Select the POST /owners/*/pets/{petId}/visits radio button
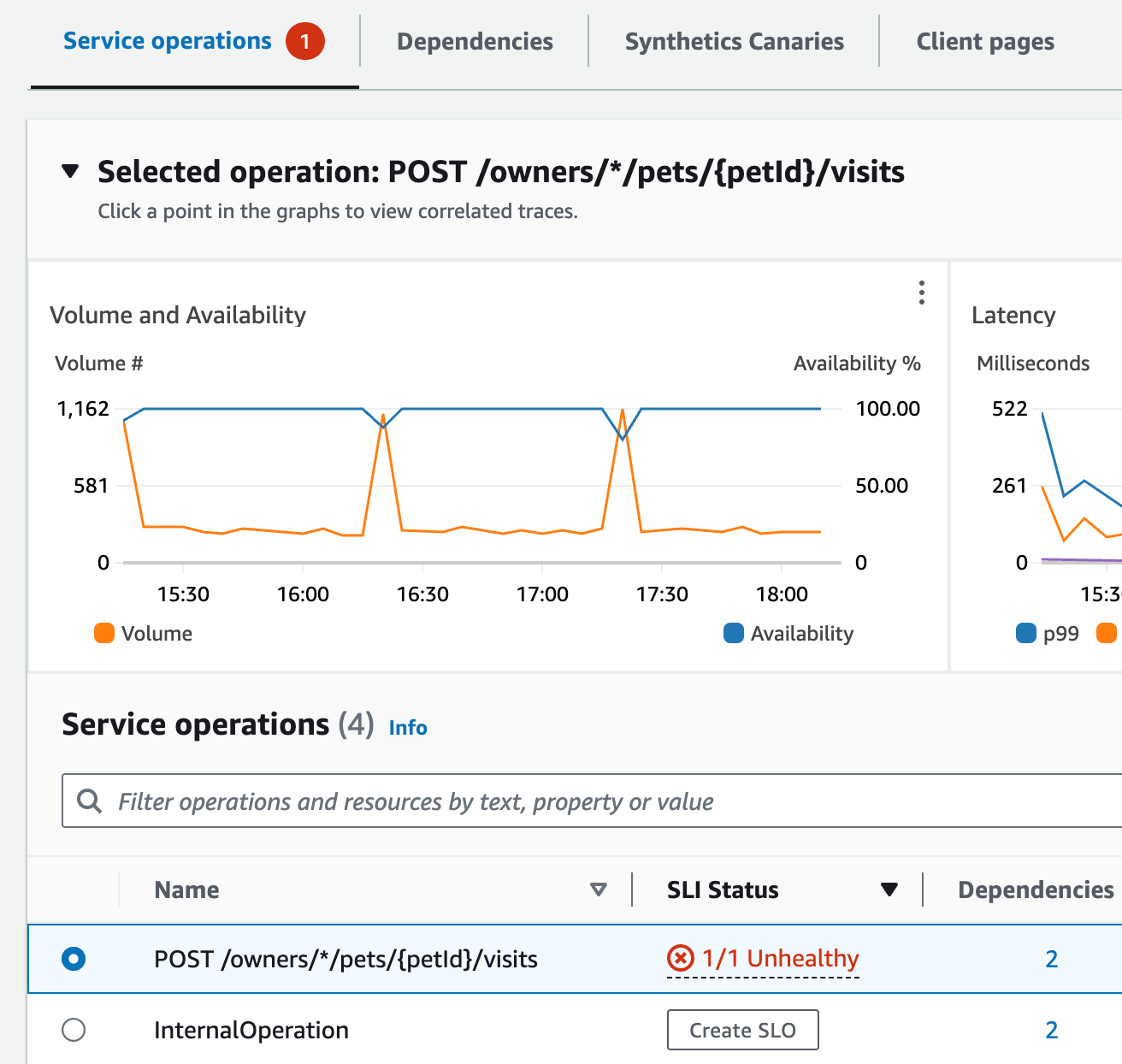 74,959
